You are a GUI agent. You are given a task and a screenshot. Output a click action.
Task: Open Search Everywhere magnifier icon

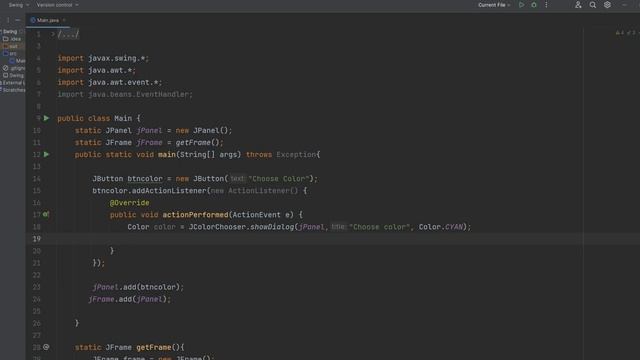(x=593, y=5)
